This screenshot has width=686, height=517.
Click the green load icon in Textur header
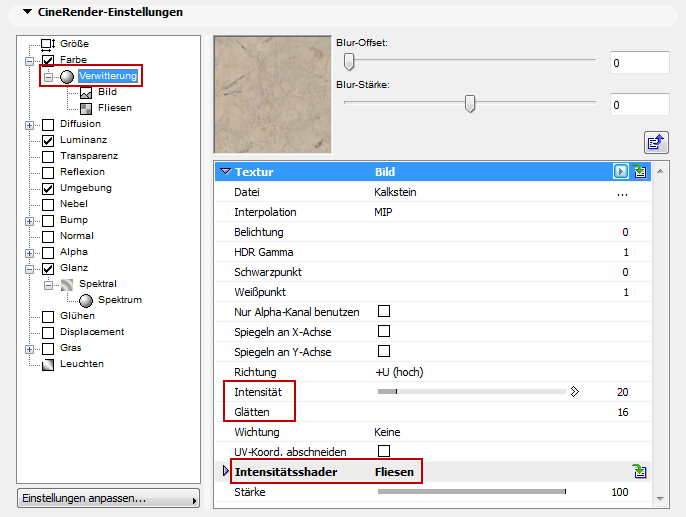pyautogui.click(x=640, y=171)
